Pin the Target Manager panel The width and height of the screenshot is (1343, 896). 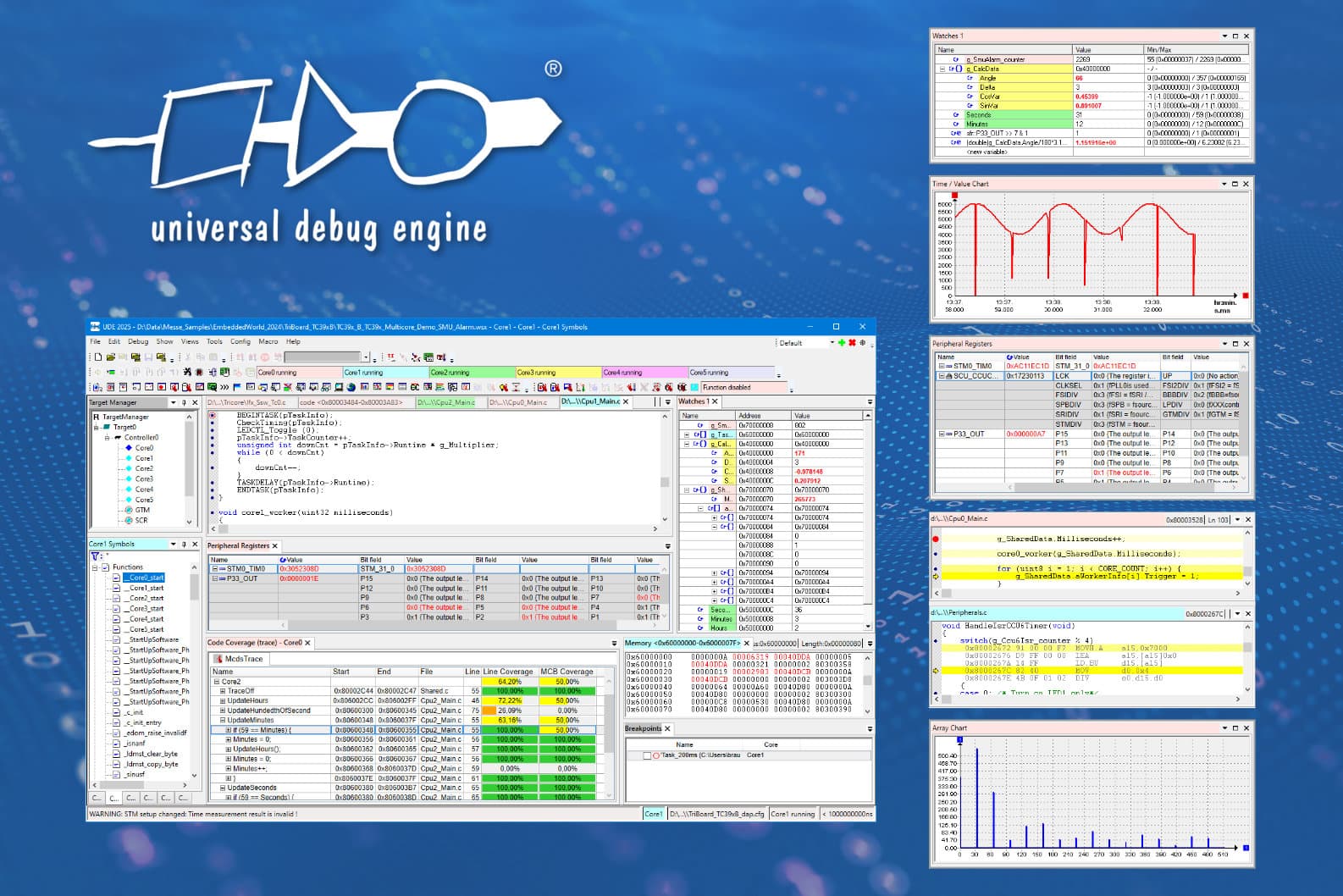point(184,403)
